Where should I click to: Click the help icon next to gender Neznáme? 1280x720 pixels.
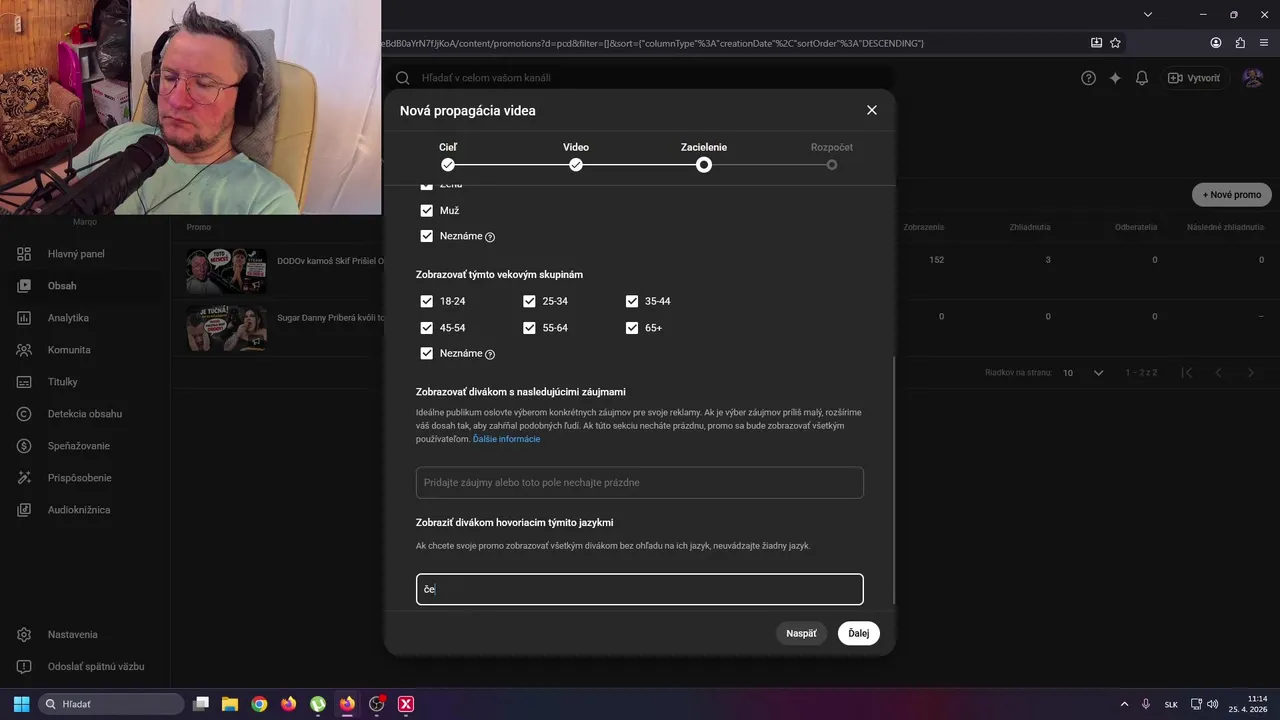[x=490, y=237]
